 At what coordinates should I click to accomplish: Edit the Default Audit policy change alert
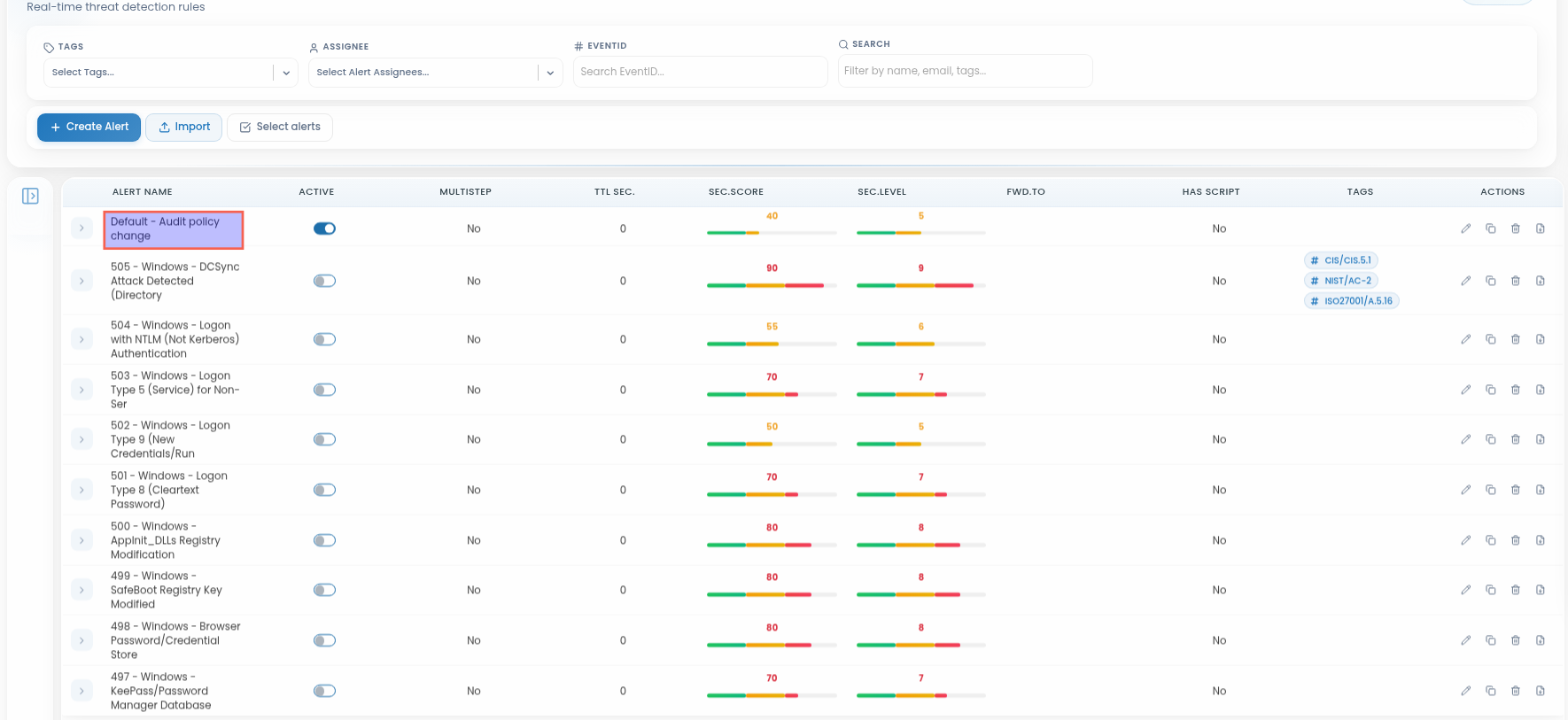pyautogui.click(x=1465, y=228)
